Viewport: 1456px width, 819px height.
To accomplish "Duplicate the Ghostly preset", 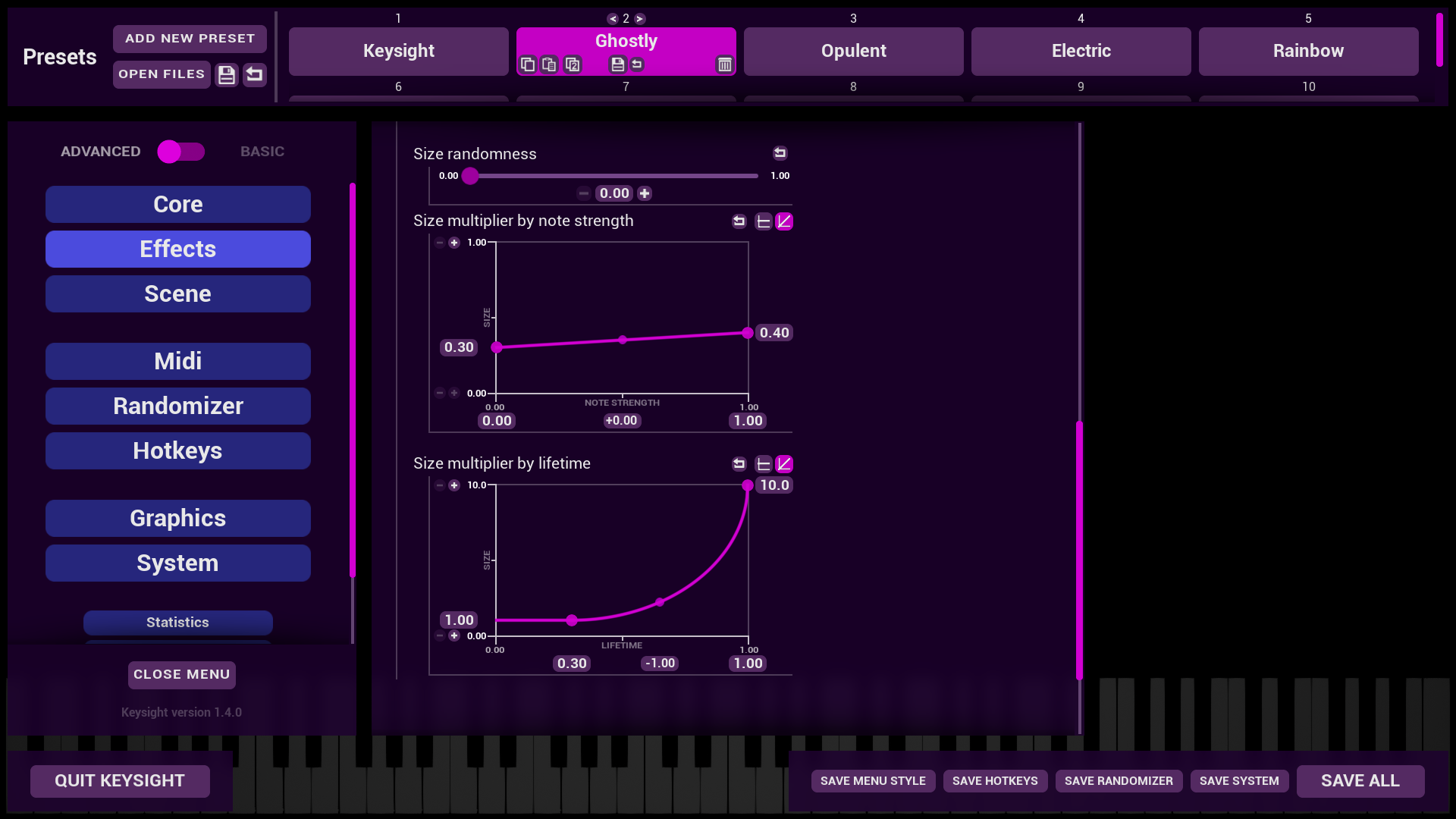I will [573, 65].
